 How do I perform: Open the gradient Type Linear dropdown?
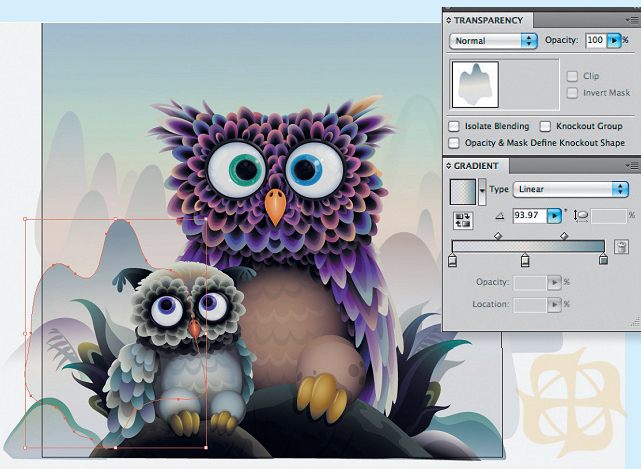point(571,189)
